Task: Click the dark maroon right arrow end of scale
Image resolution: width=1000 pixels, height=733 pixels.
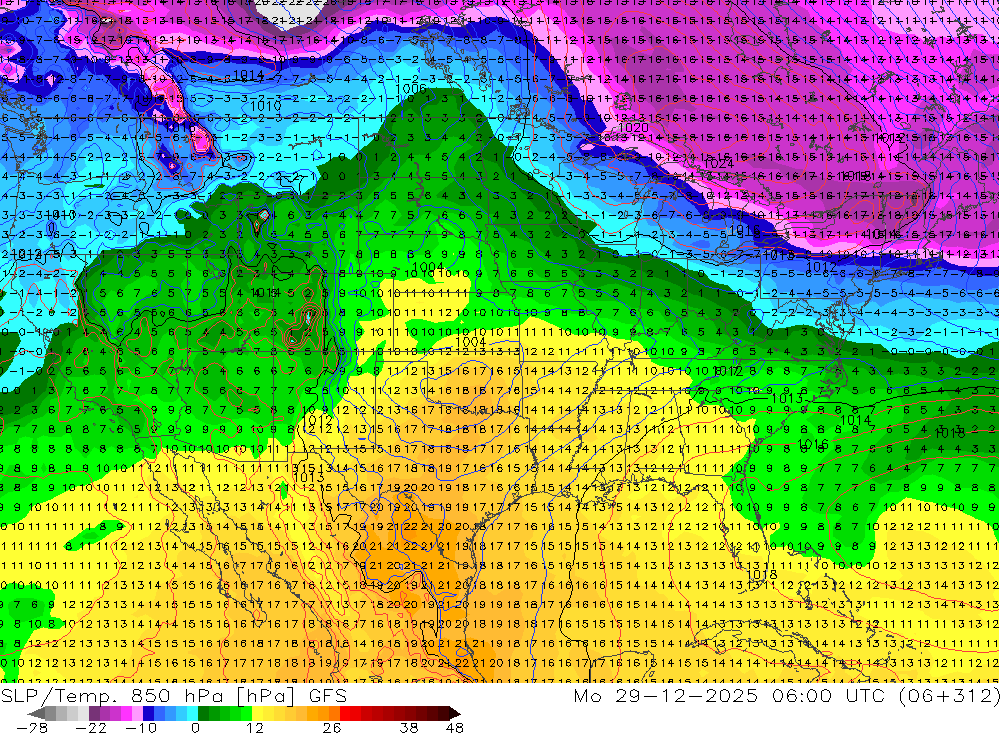Action: coord(455,714)
